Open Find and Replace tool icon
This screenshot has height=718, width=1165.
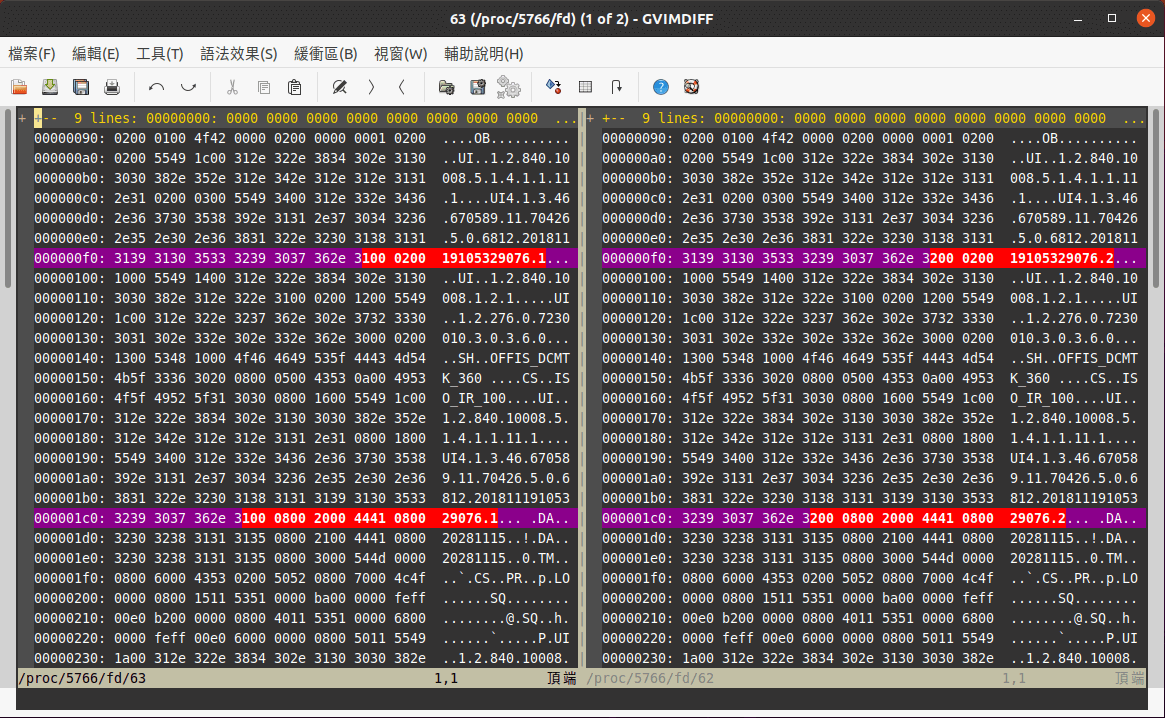[x=340, y=87]
